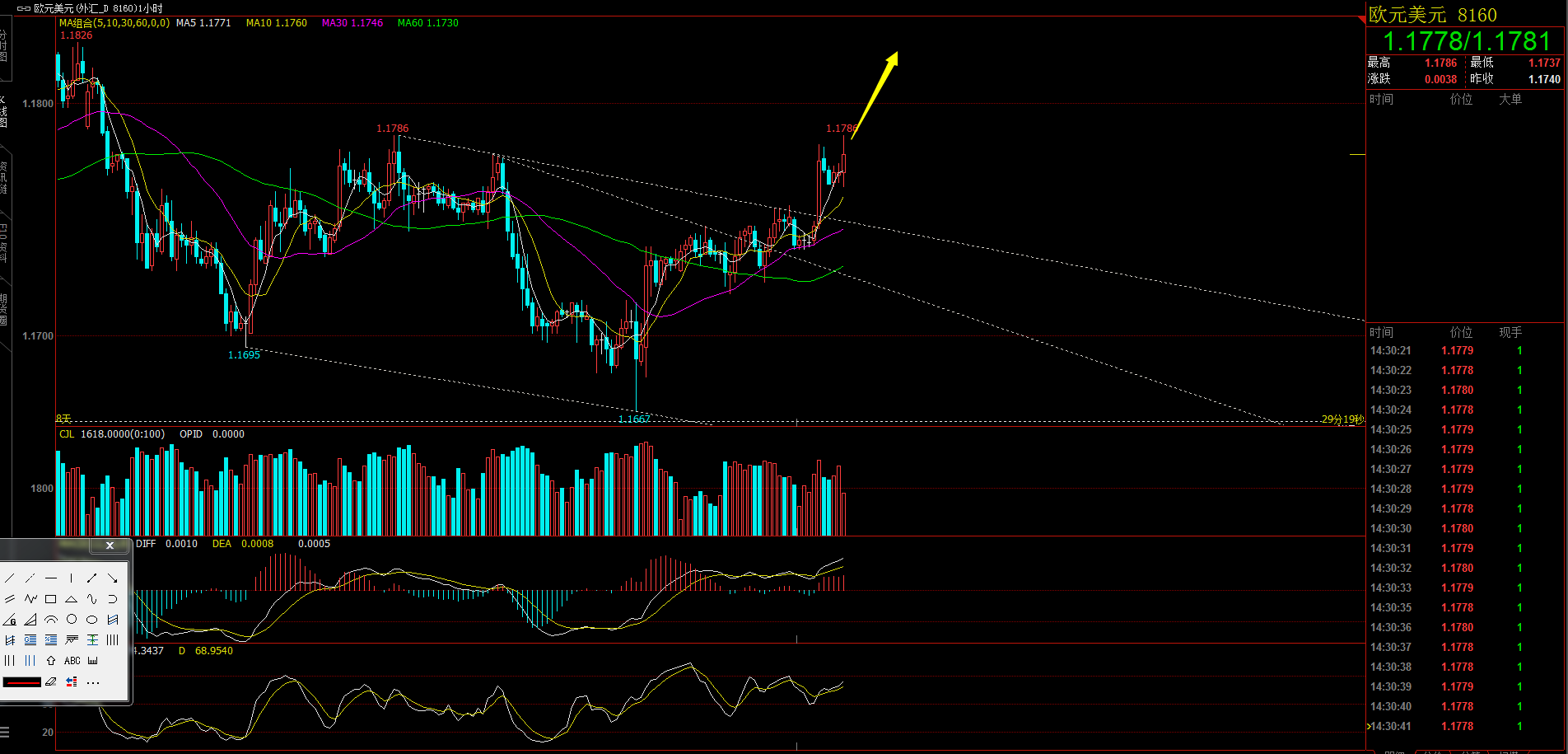
Task: Select the circle drawing tool
Action: (72, 620)
